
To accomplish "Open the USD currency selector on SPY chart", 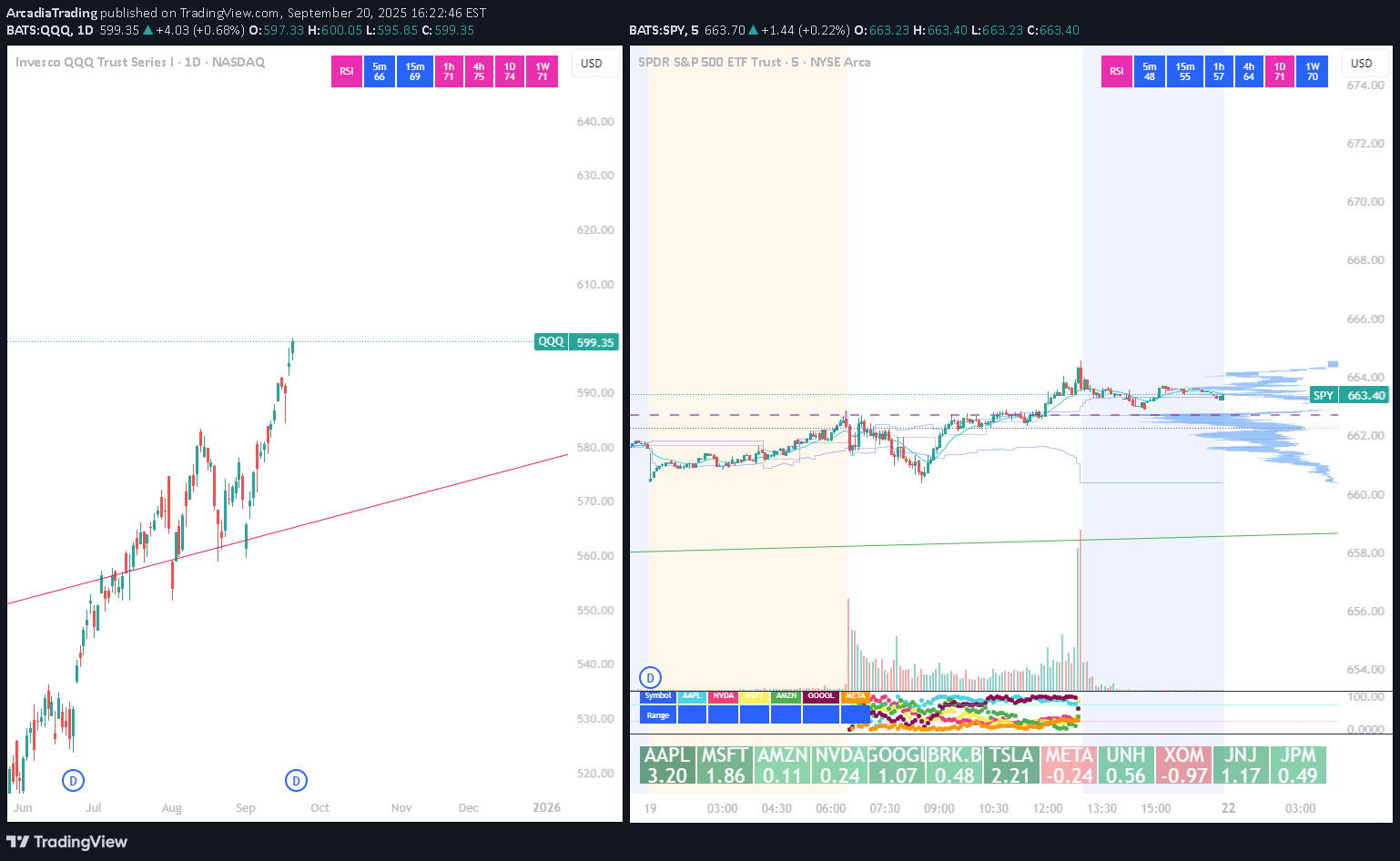I will (1362, 63).
